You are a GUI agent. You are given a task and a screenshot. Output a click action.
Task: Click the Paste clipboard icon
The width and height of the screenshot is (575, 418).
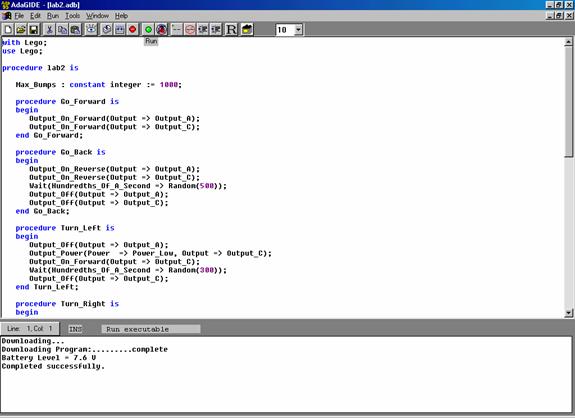pyautogui.click(x=76, y=29)
